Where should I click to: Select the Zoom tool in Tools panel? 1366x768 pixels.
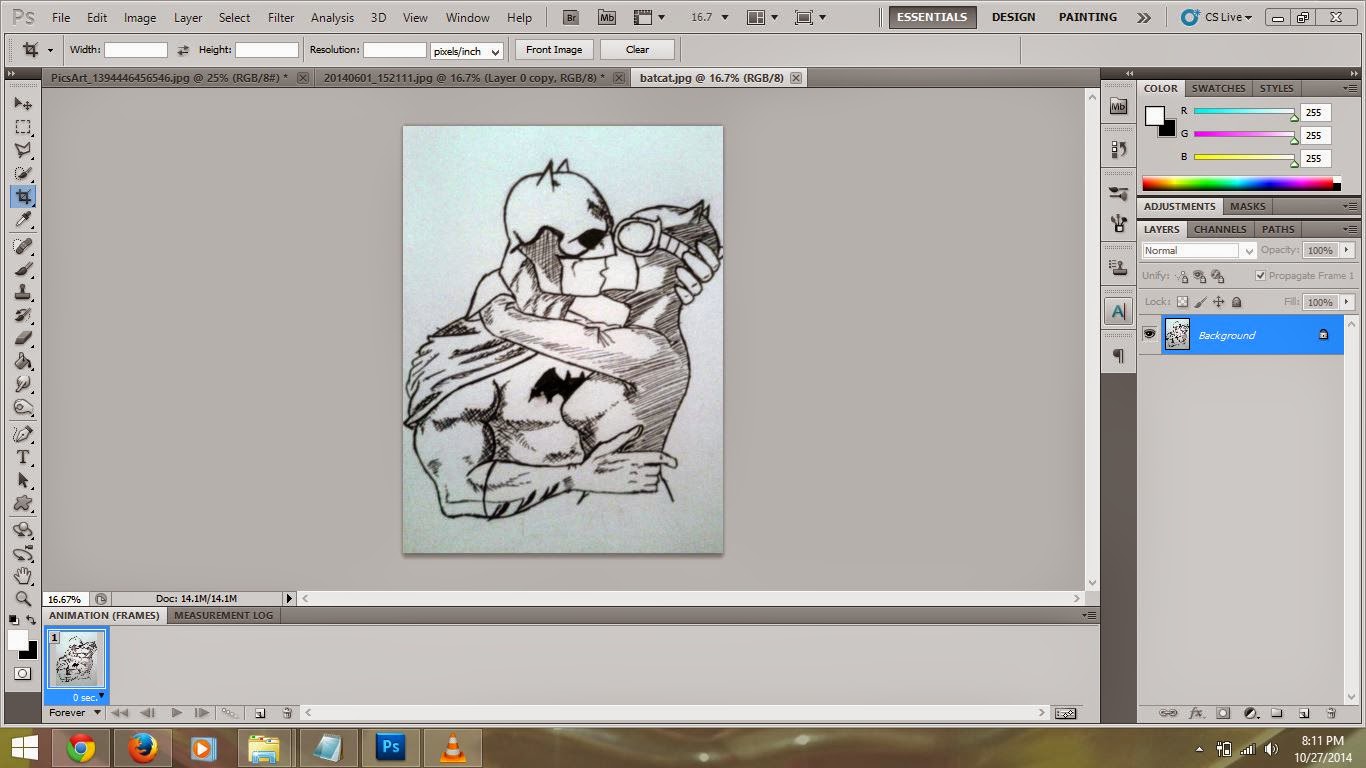point(23,599)
